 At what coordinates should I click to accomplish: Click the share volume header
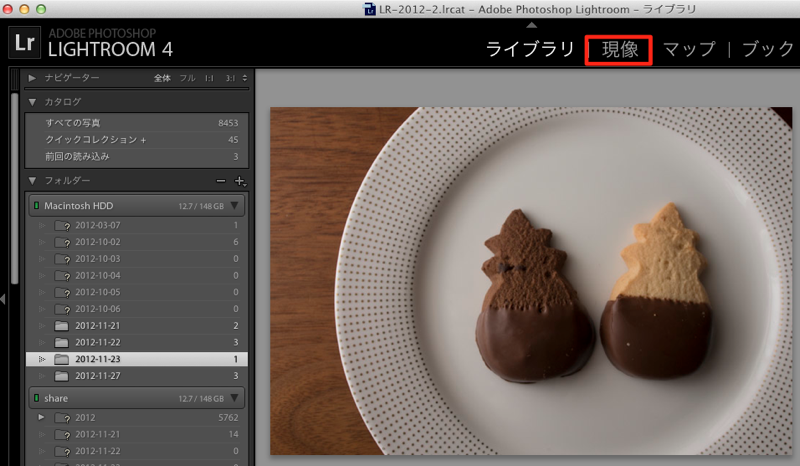136,398
